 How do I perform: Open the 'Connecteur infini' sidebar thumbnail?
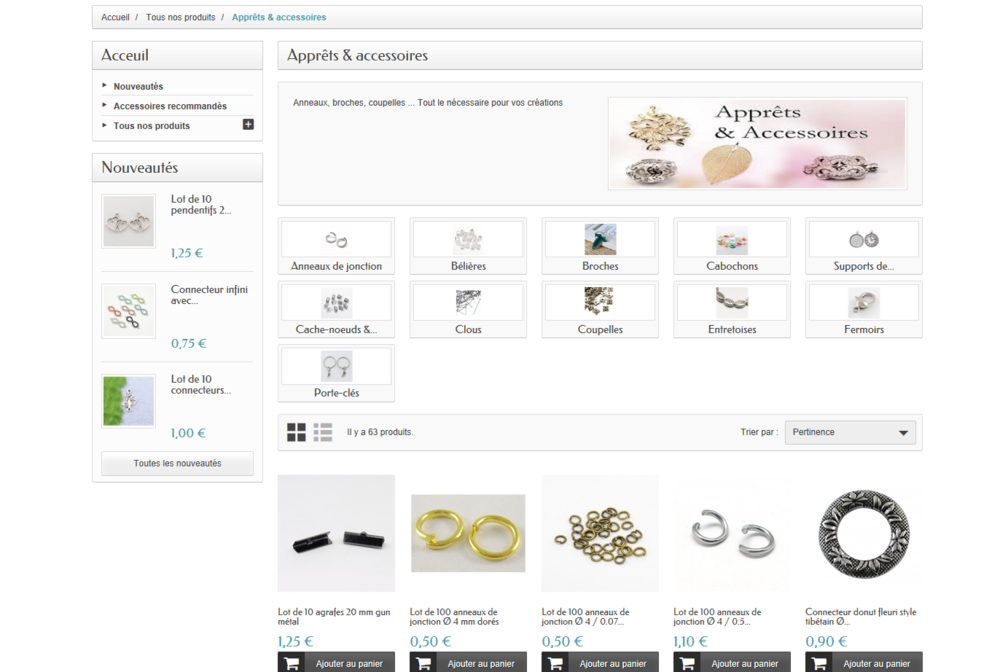tap(128, 310)
